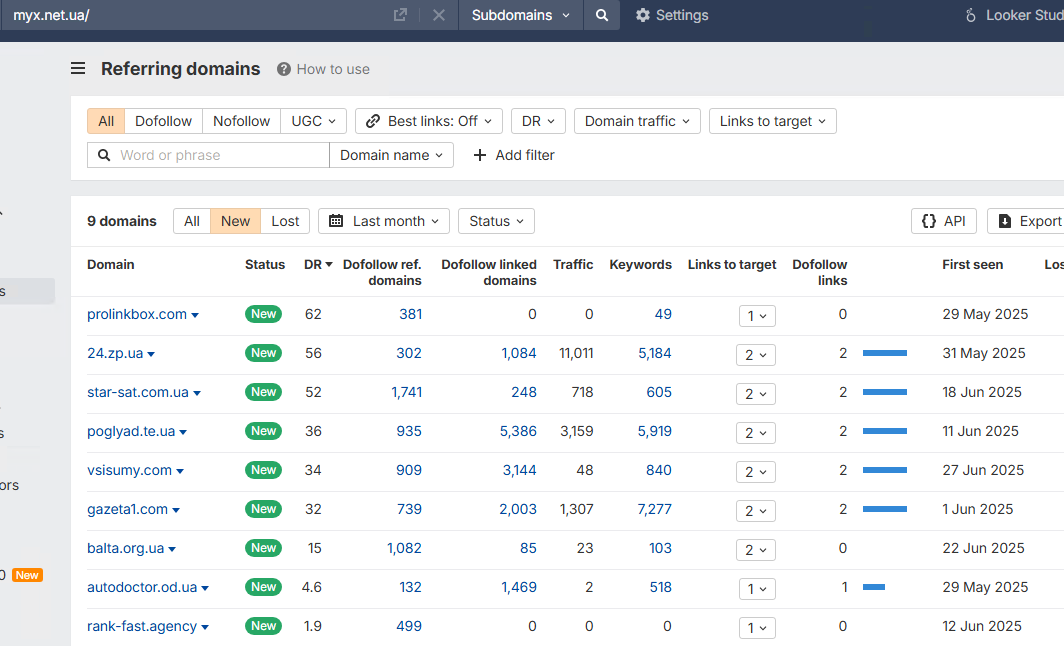Expand links to target for star-sat.com.ua
This screenshot has height=646, width=1064.
point(756,394)
